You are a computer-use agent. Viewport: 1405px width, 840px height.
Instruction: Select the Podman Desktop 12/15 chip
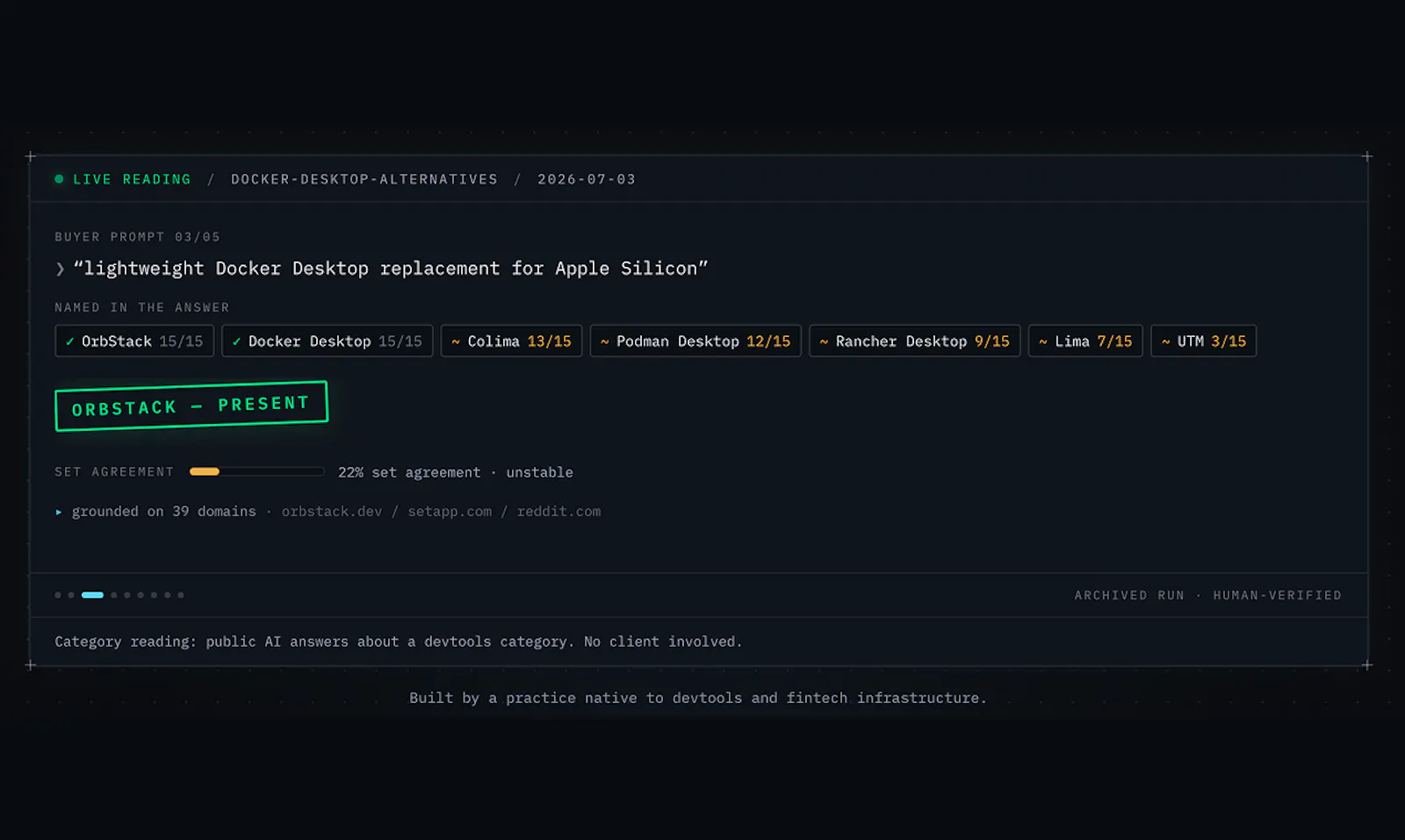click(x=695, y=341)
